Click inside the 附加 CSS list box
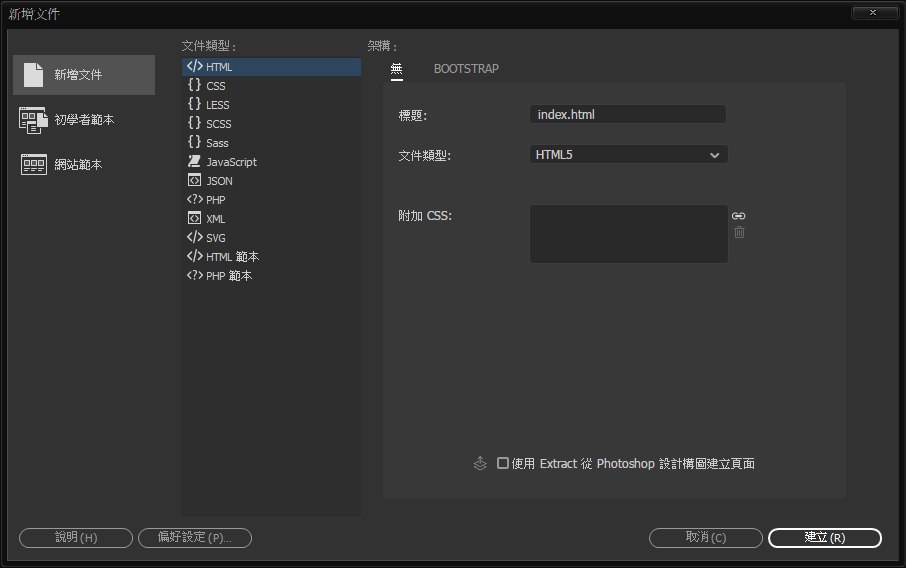Image resolution: width=906 pixels, height=568 pixels. 628,234
